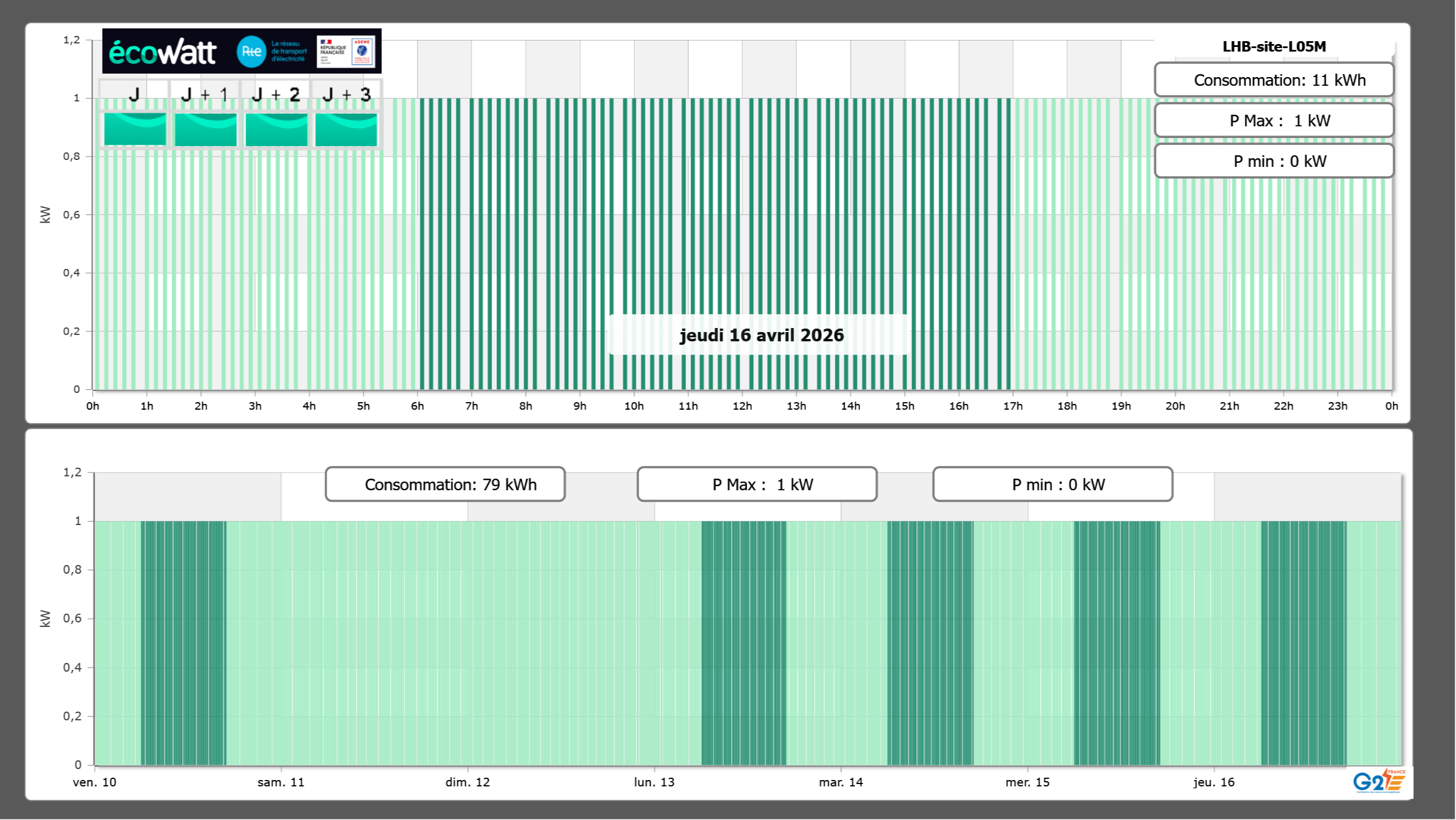This screenshot has height=820, width=1456.
Task: Select the J + 1 forecast tile
Action: [205, 129]
